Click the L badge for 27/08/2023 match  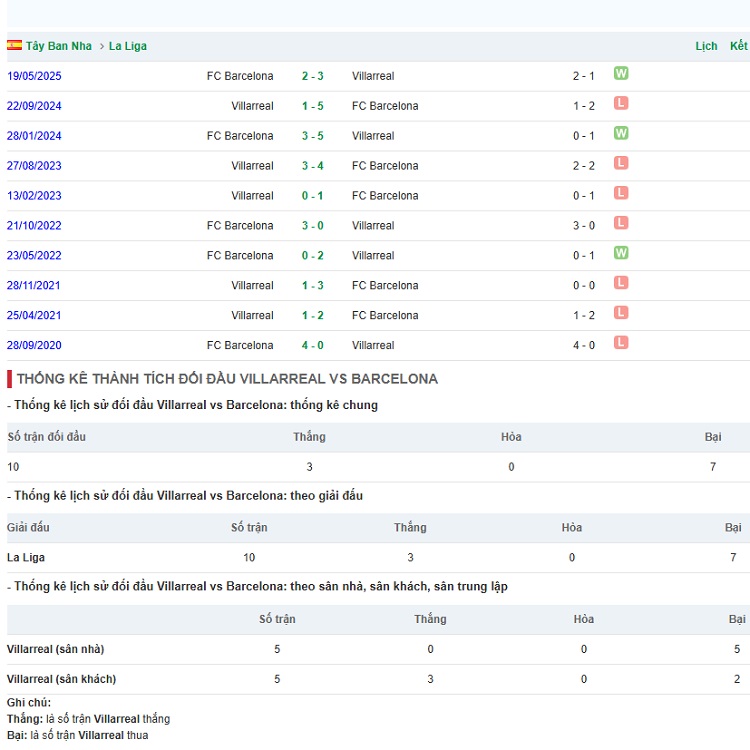pos(621,163)
